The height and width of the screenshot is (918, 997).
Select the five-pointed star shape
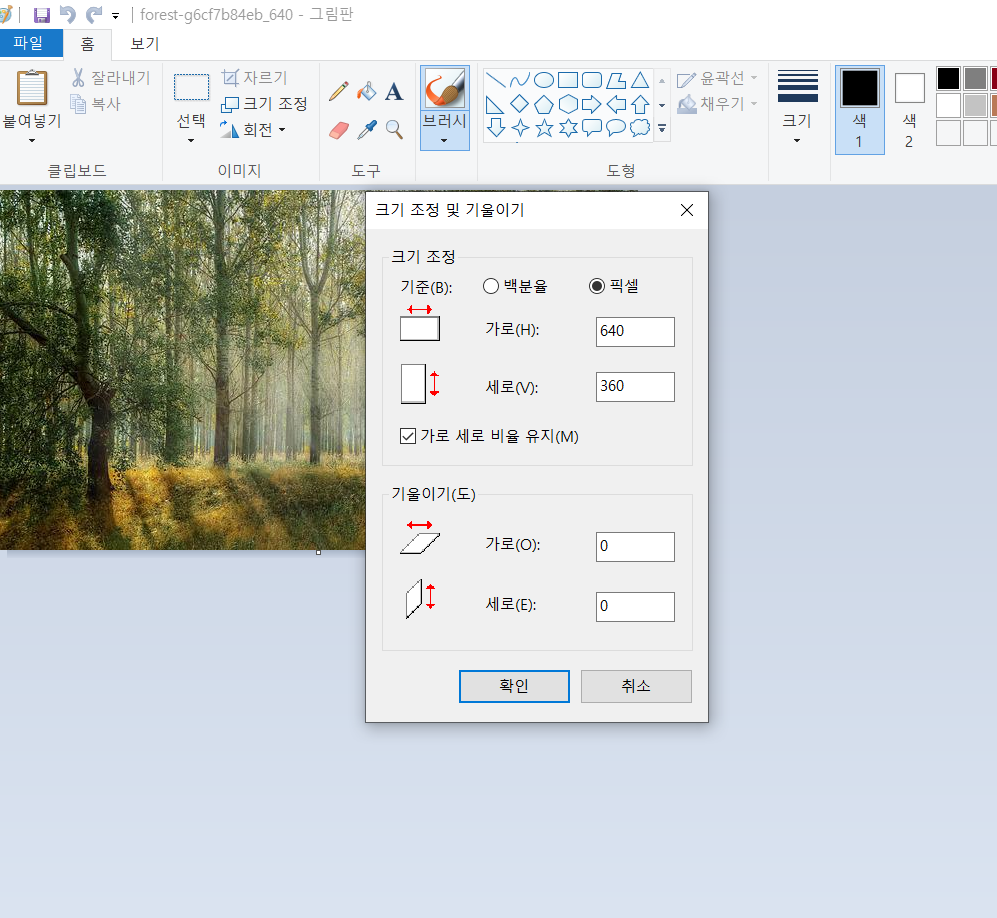[544, 127]
